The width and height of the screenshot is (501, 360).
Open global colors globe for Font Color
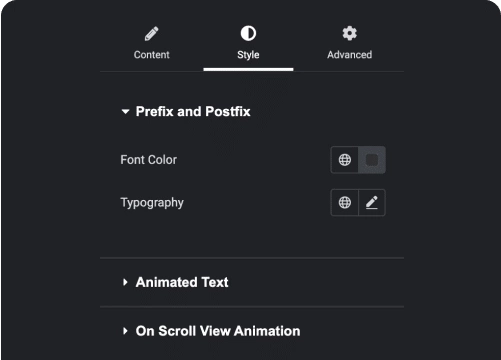tap(345, 160)
